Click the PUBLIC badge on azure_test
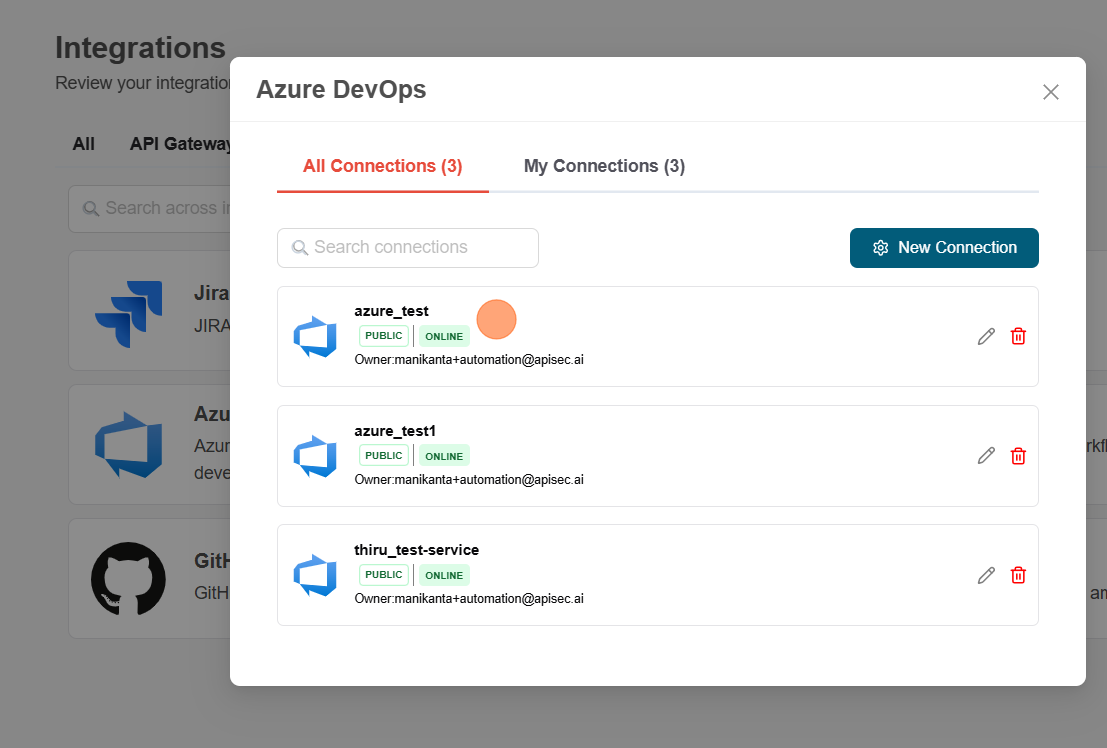This screenshot has width=1107, height=748. pyautogui.click(x=384, y=336)
